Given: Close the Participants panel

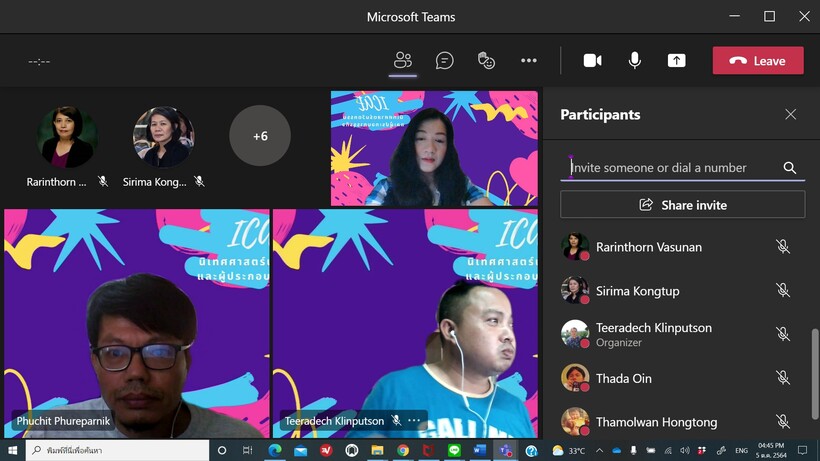Looking at the screenshot, I should click(x=790, y=114).
